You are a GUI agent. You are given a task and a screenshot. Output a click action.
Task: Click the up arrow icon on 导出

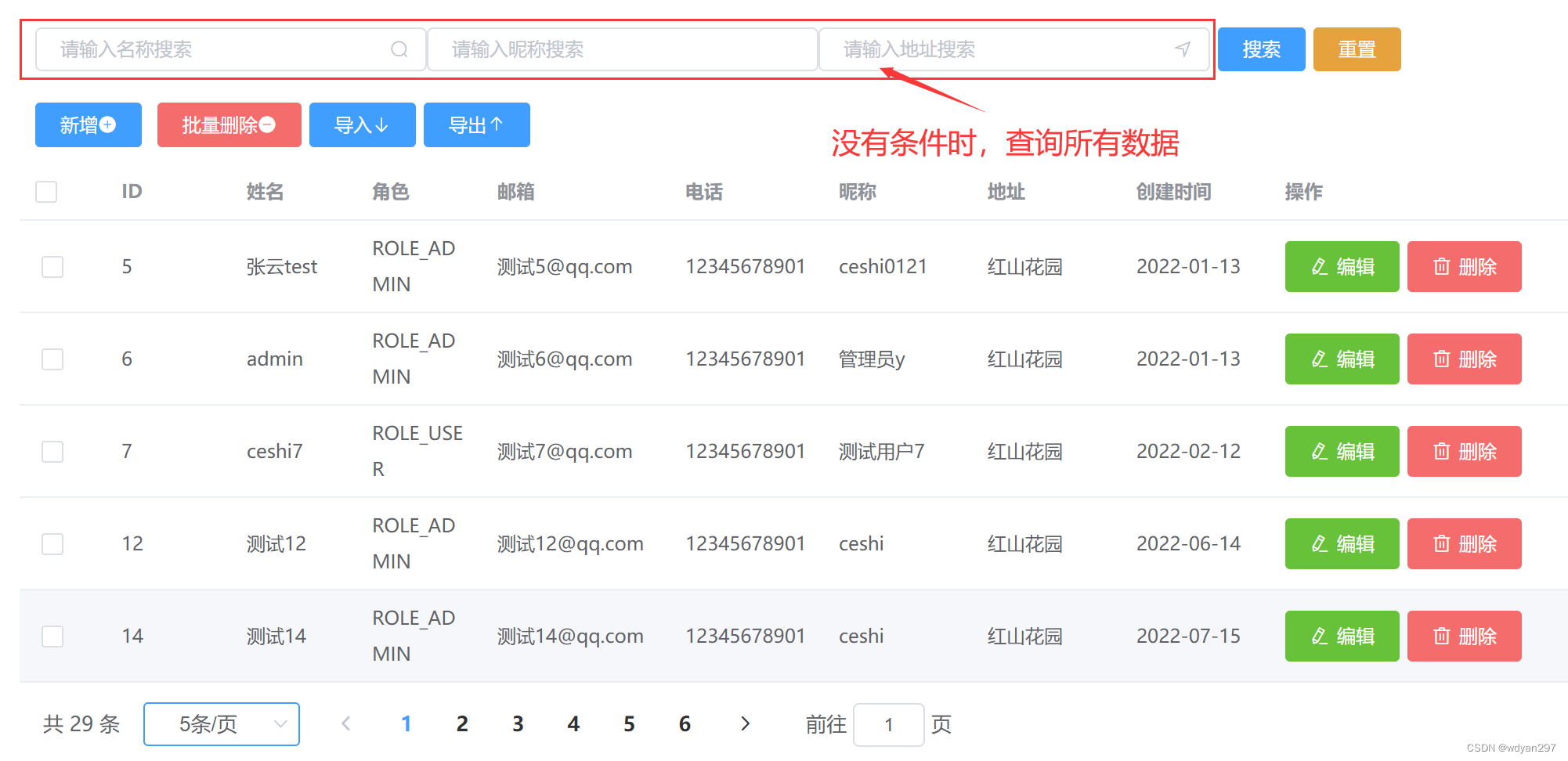tap(497, 124)
